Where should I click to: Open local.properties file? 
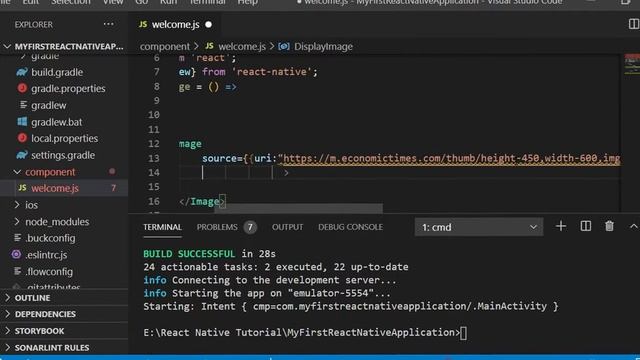click(64, 138)
